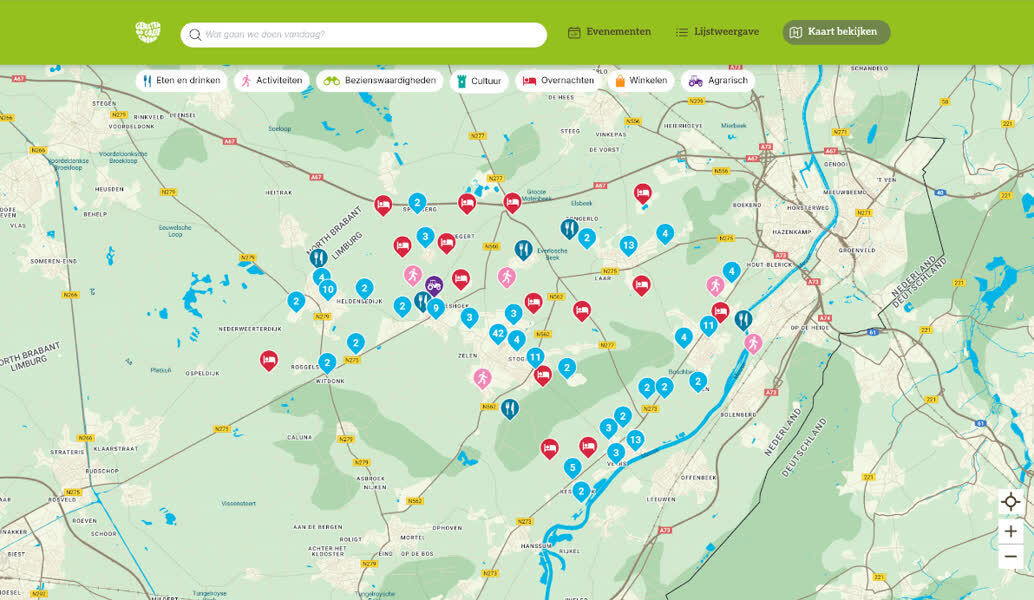Zoom in on the map
This screenshot has width=1034, height=600.
1010,531
